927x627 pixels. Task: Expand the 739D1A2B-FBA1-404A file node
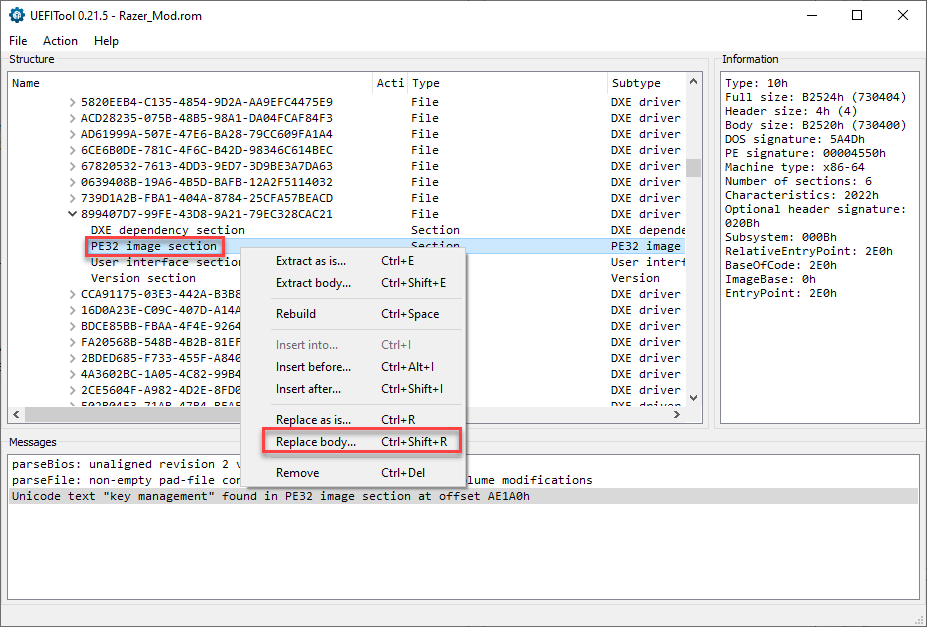(72, 198)
